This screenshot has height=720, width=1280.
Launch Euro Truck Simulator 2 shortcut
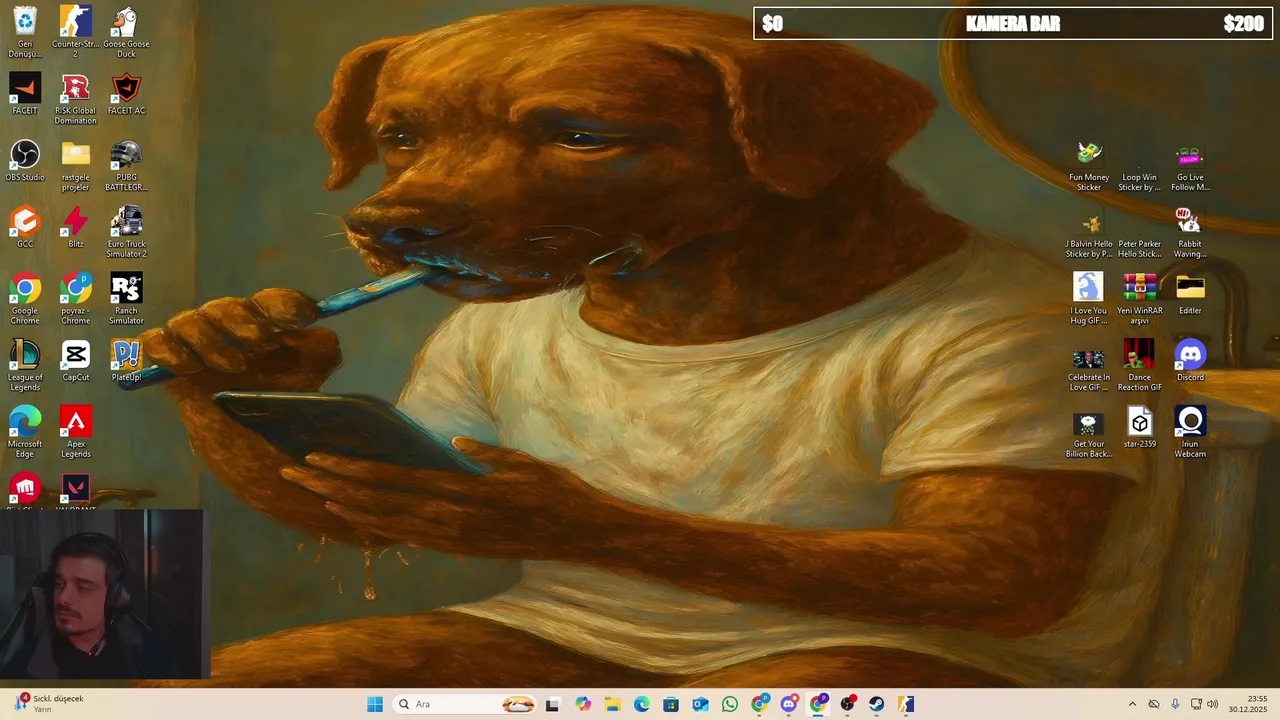(126, 232)
